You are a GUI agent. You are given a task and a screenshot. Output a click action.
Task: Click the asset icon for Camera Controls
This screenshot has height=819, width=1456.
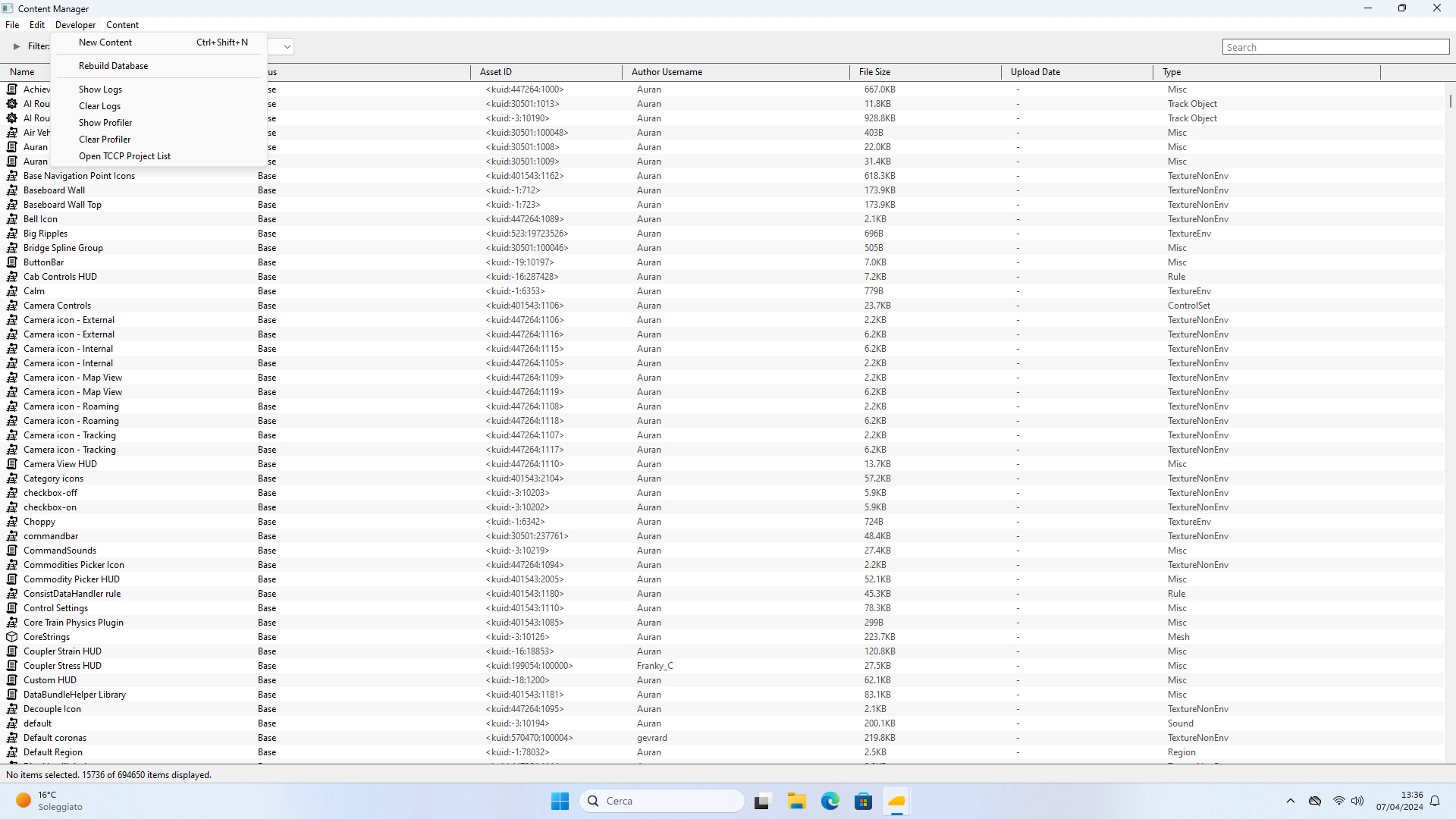(12, 306)
